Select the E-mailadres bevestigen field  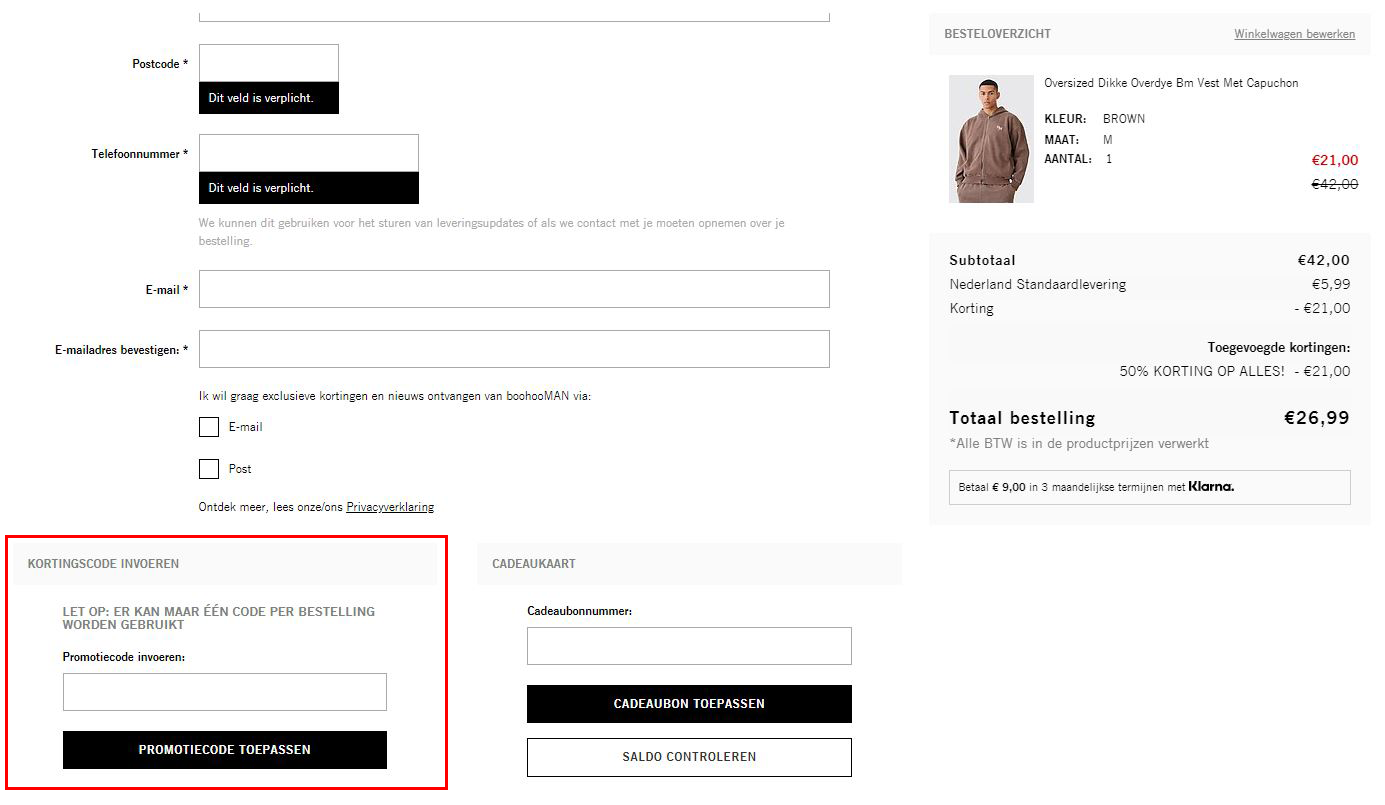(x=513, y=349)
